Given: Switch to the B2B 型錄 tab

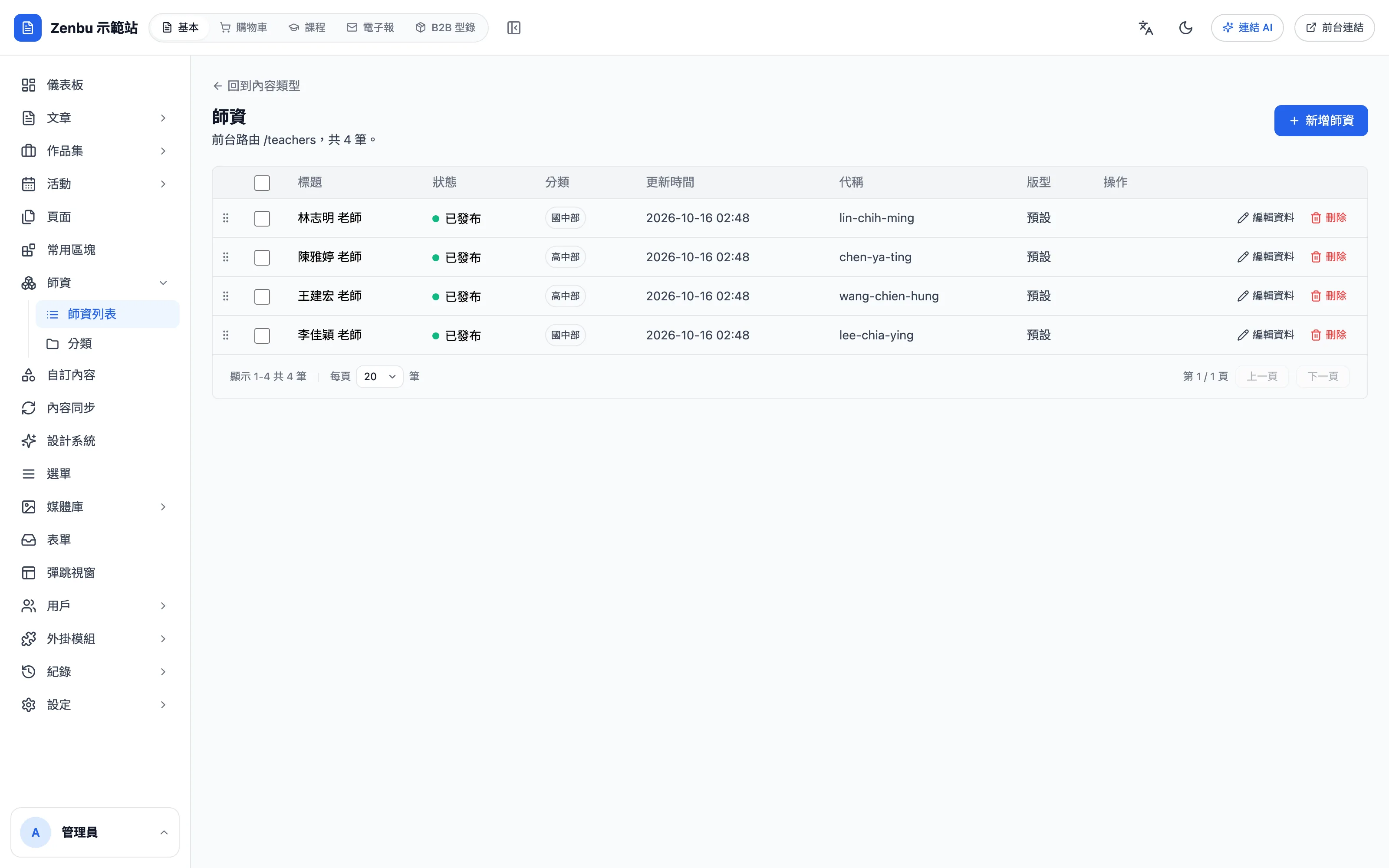Looking at the screenshot, I should pyautogui.click(x=445, y=27).
